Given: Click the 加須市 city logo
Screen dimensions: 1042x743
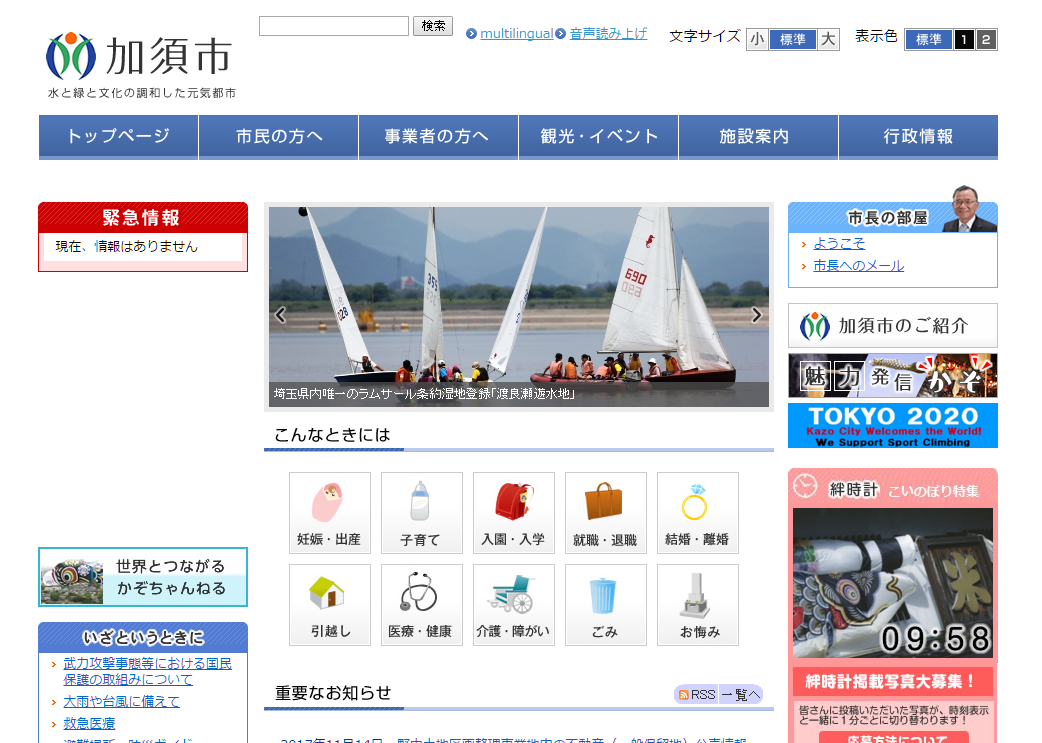Looking at the screenshot, I should tap(140, 65).
